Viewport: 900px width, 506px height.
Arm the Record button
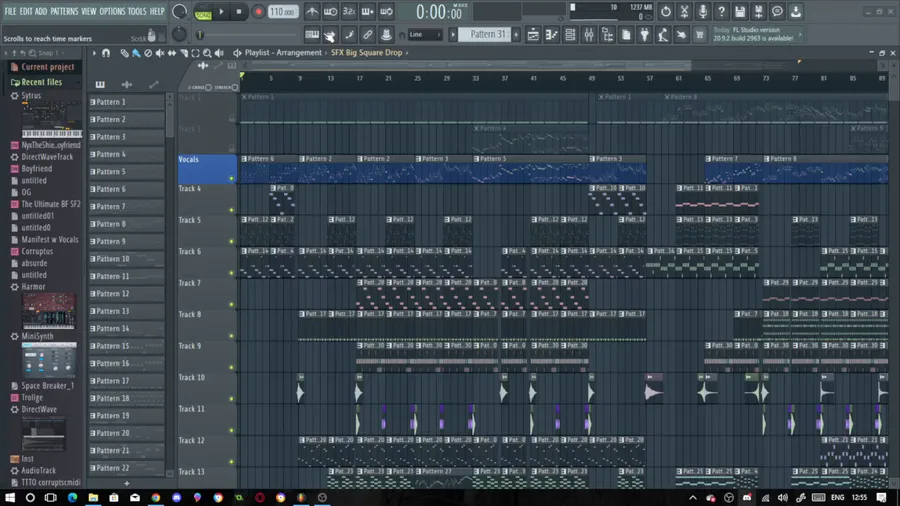[258, 11]
